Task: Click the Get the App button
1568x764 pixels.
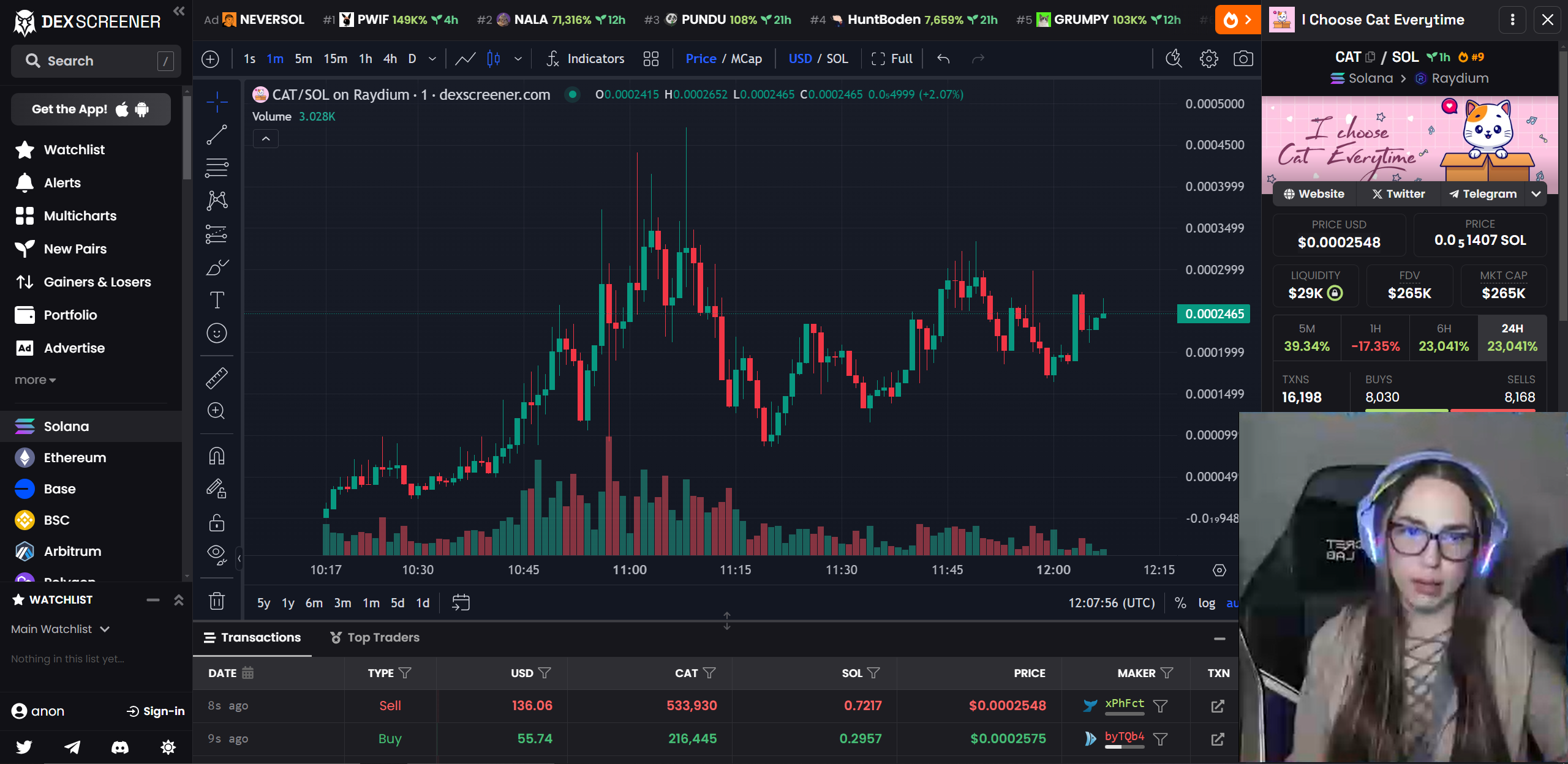Action: click(x=91, y=110)
